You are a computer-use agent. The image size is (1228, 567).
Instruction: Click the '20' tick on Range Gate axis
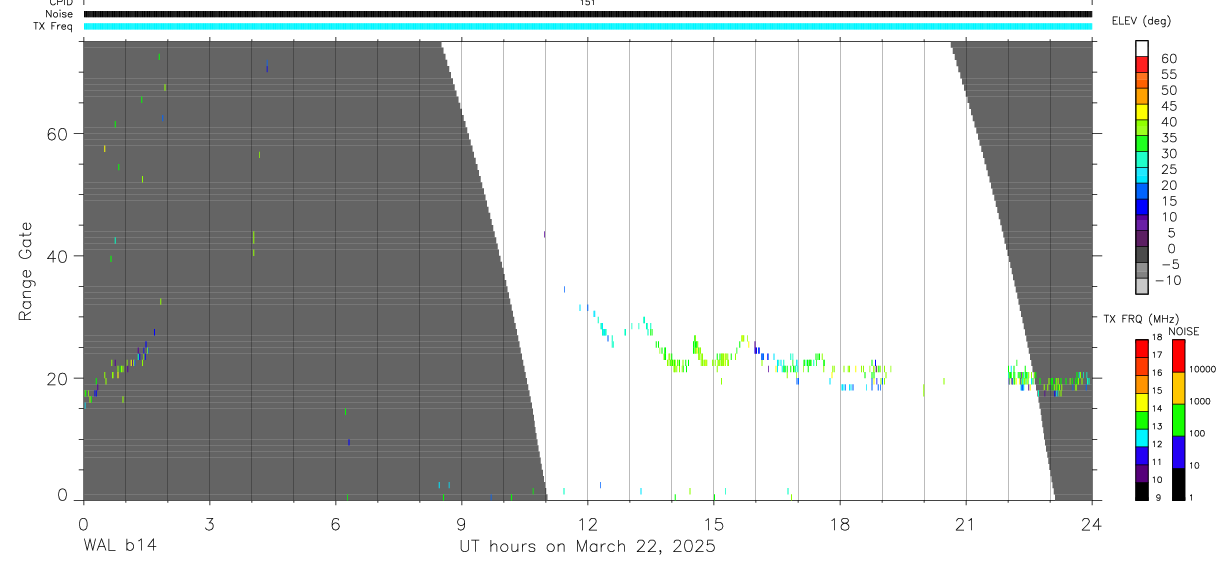tap(59, 378)
